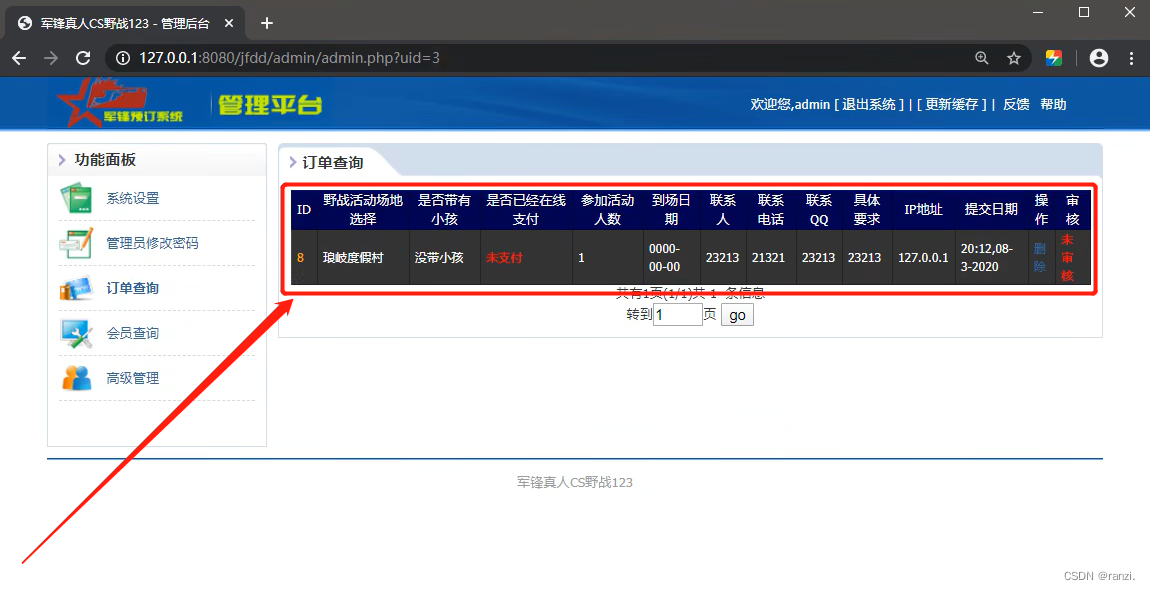This screenshot has width=1150, height=590.
Task: Click the IP地址 column header
Action: tap(923, 209)
